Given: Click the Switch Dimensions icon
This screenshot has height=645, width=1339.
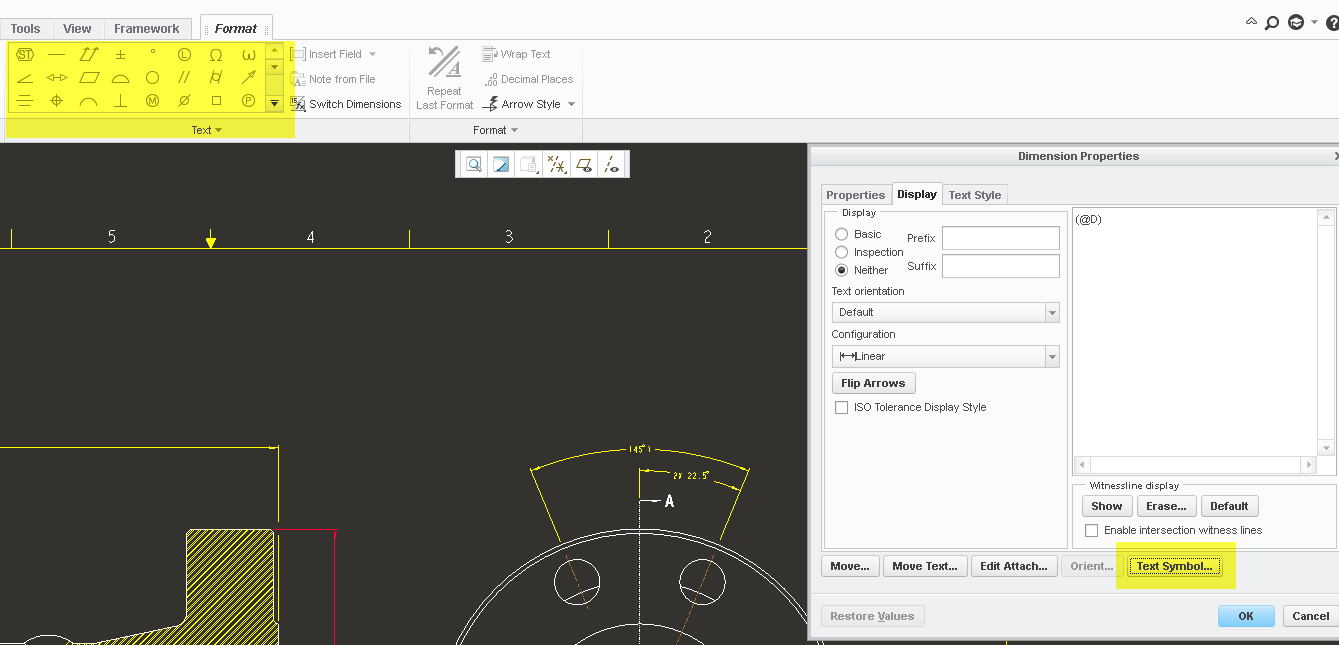Looking at the screenshot, I should (x=298, y=104).
